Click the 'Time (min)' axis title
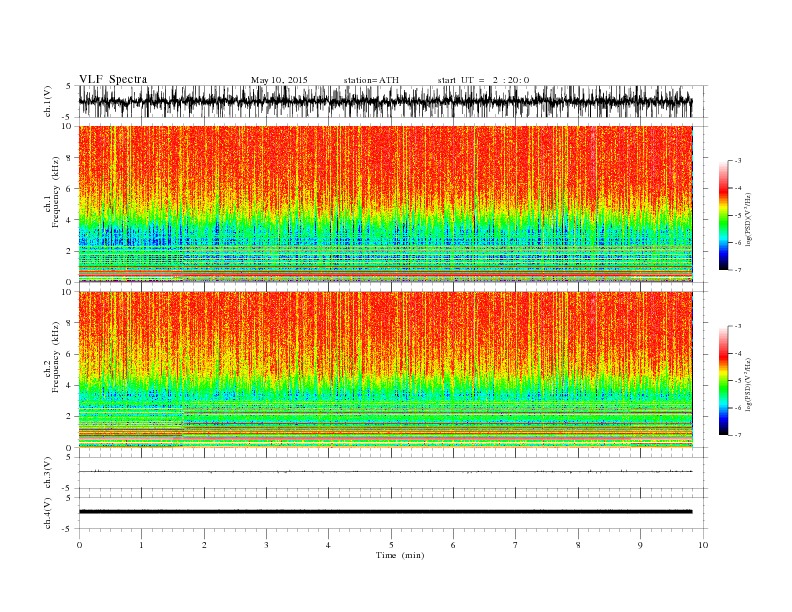This screenshot has height=612, width=792. click(400, 555)
